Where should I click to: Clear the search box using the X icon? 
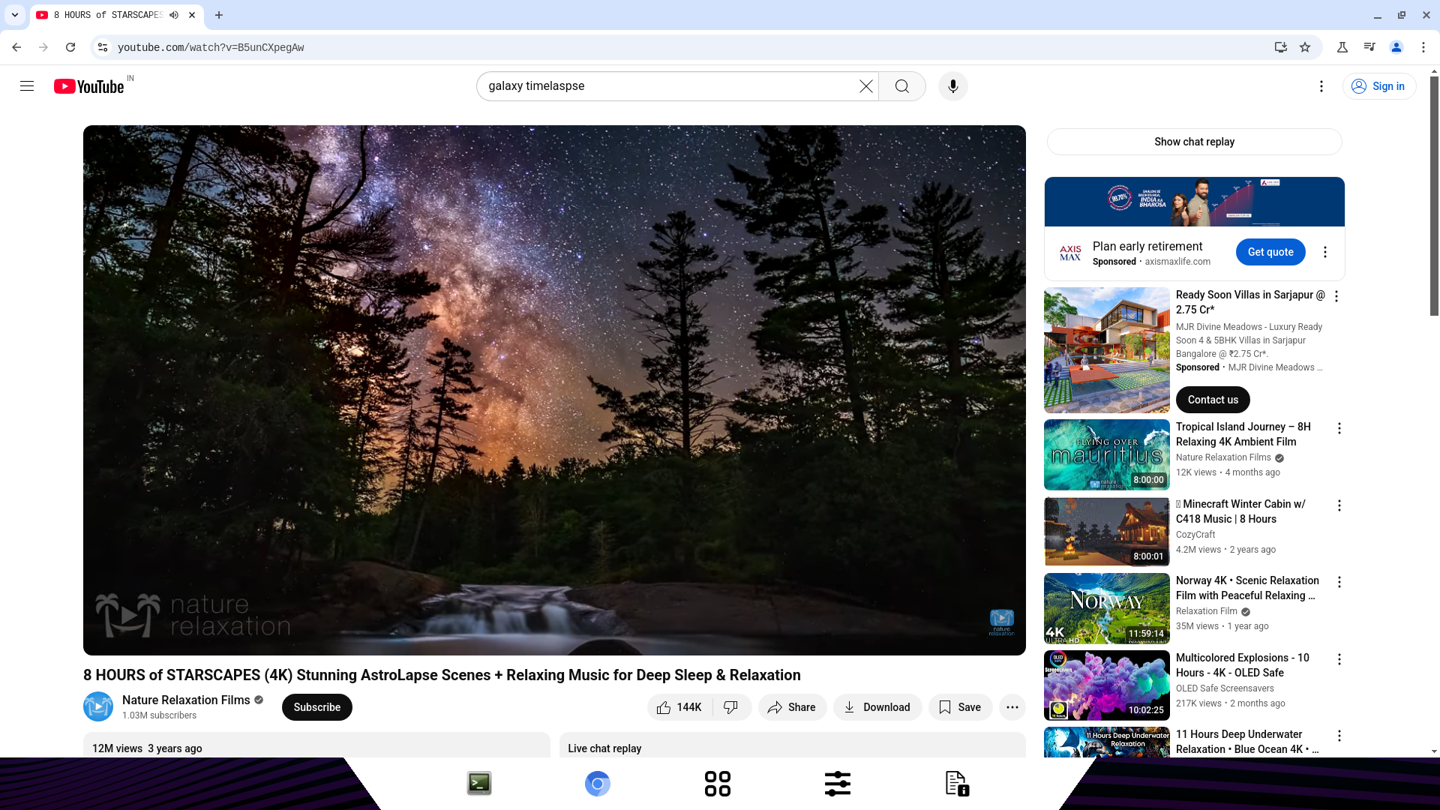click(865, 86)
